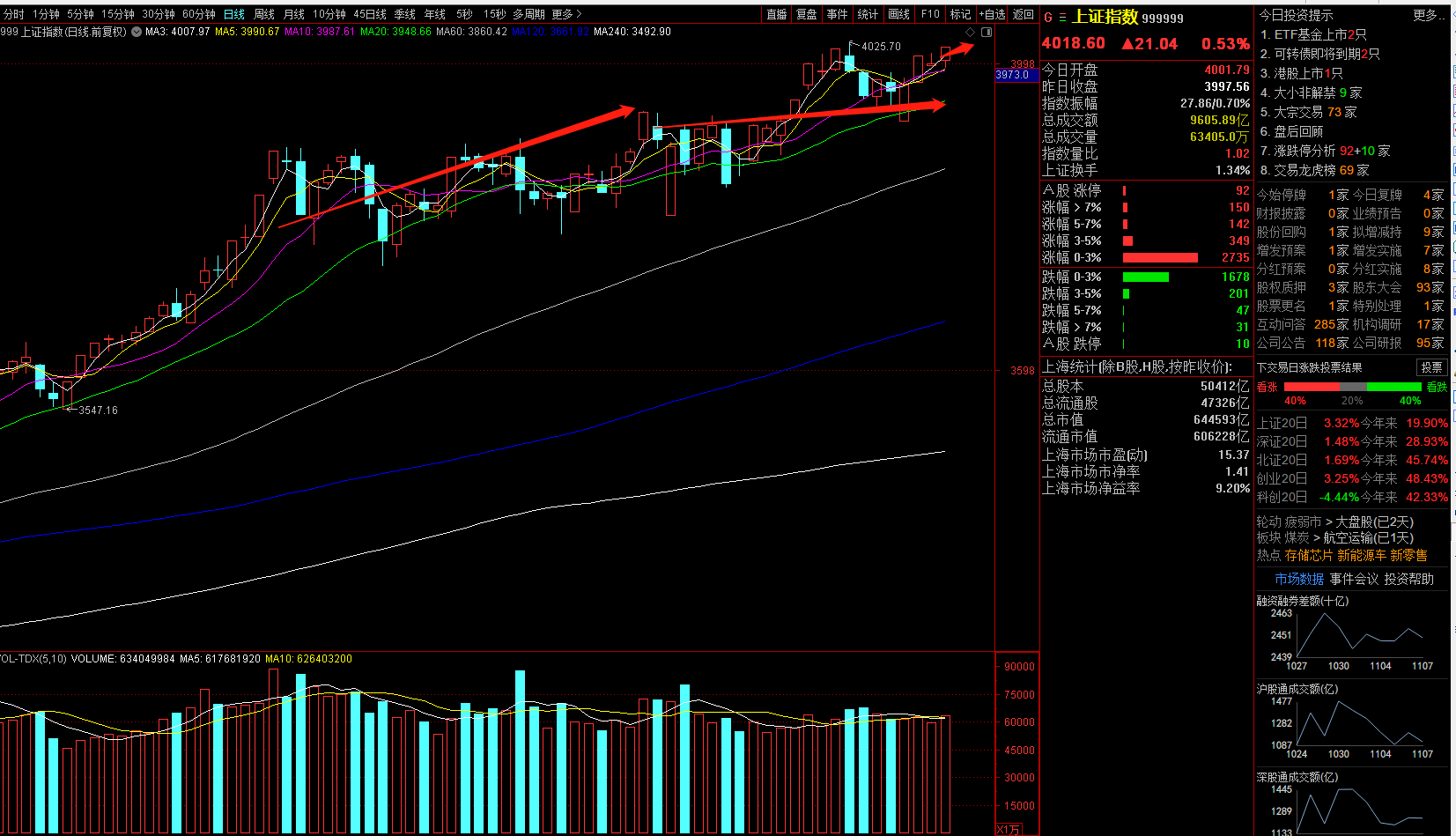
Task: Click the red 涨幅 0-3% breadth bar
Action: pos(1160,258)
